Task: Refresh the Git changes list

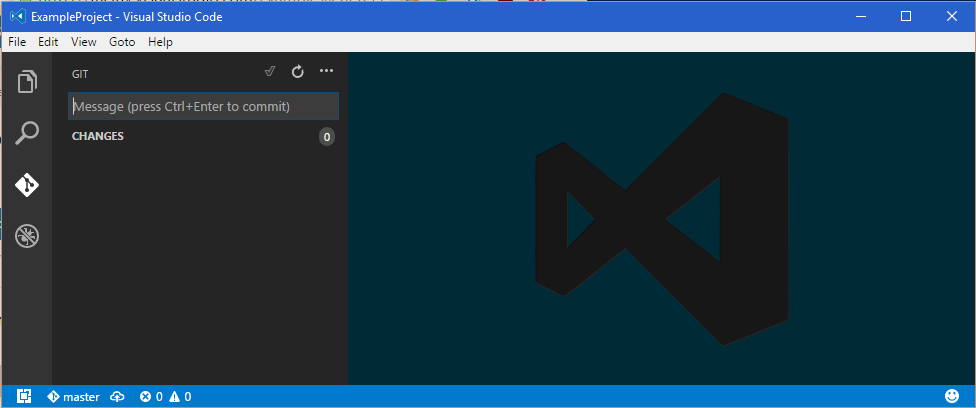Action: [297, 71]
